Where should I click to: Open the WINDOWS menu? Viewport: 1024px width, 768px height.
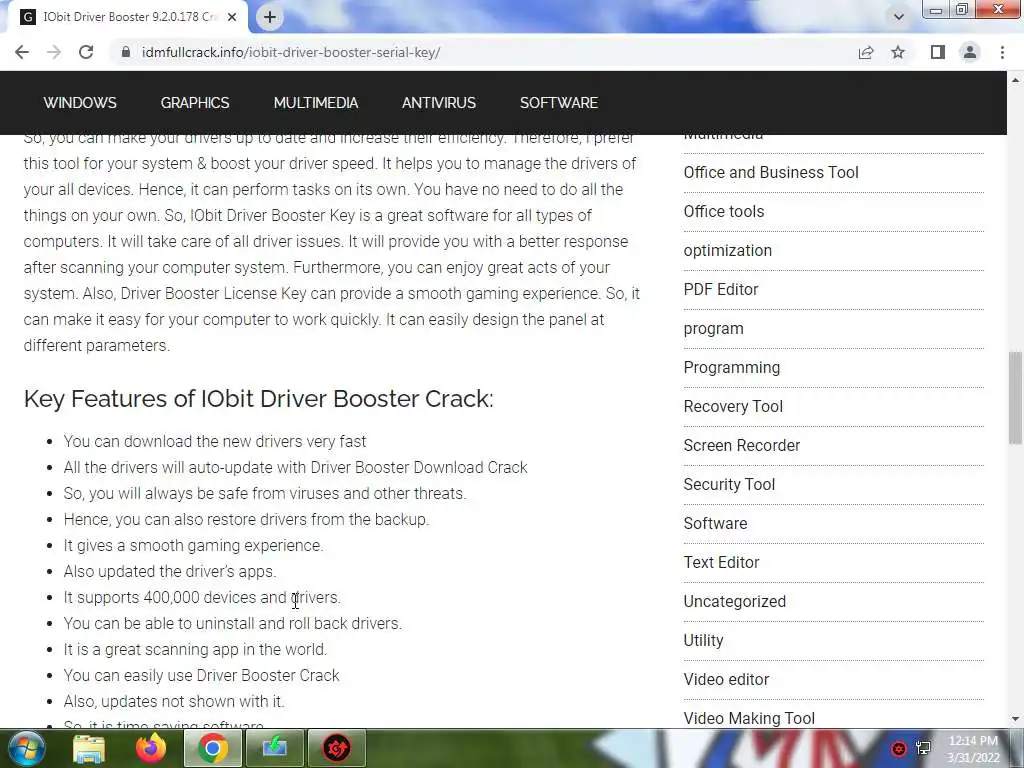(x=80, y=103)
